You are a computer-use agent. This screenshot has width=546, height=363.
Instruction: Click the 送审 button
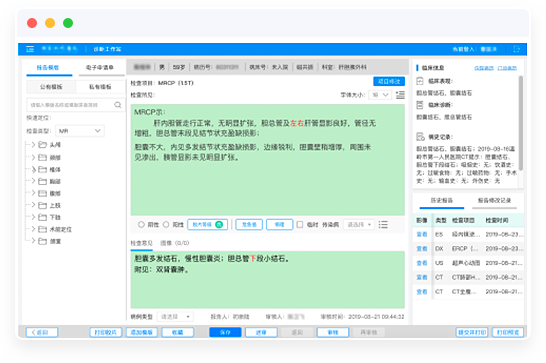pos(261,332)
